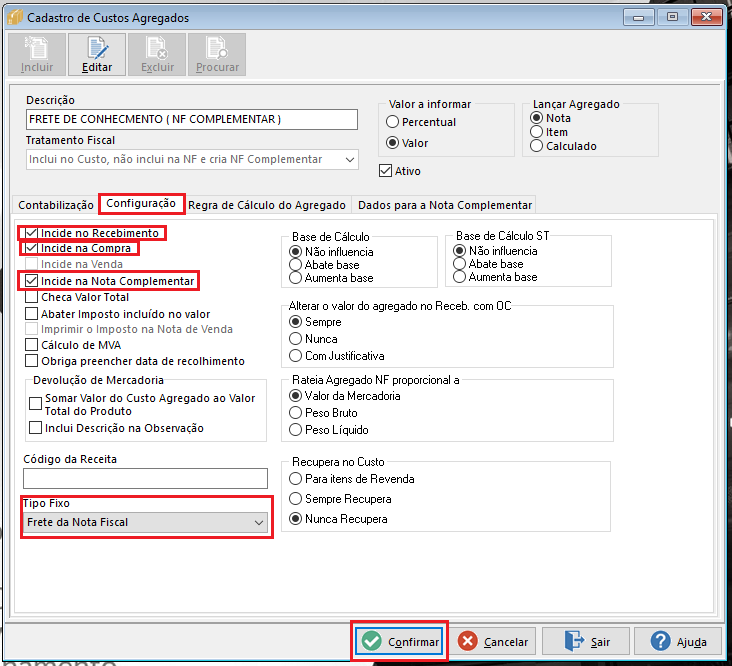Screen dimensions: 732x666
Task: Check Somar Valor do Custo Agregado option
Action: 142,404
